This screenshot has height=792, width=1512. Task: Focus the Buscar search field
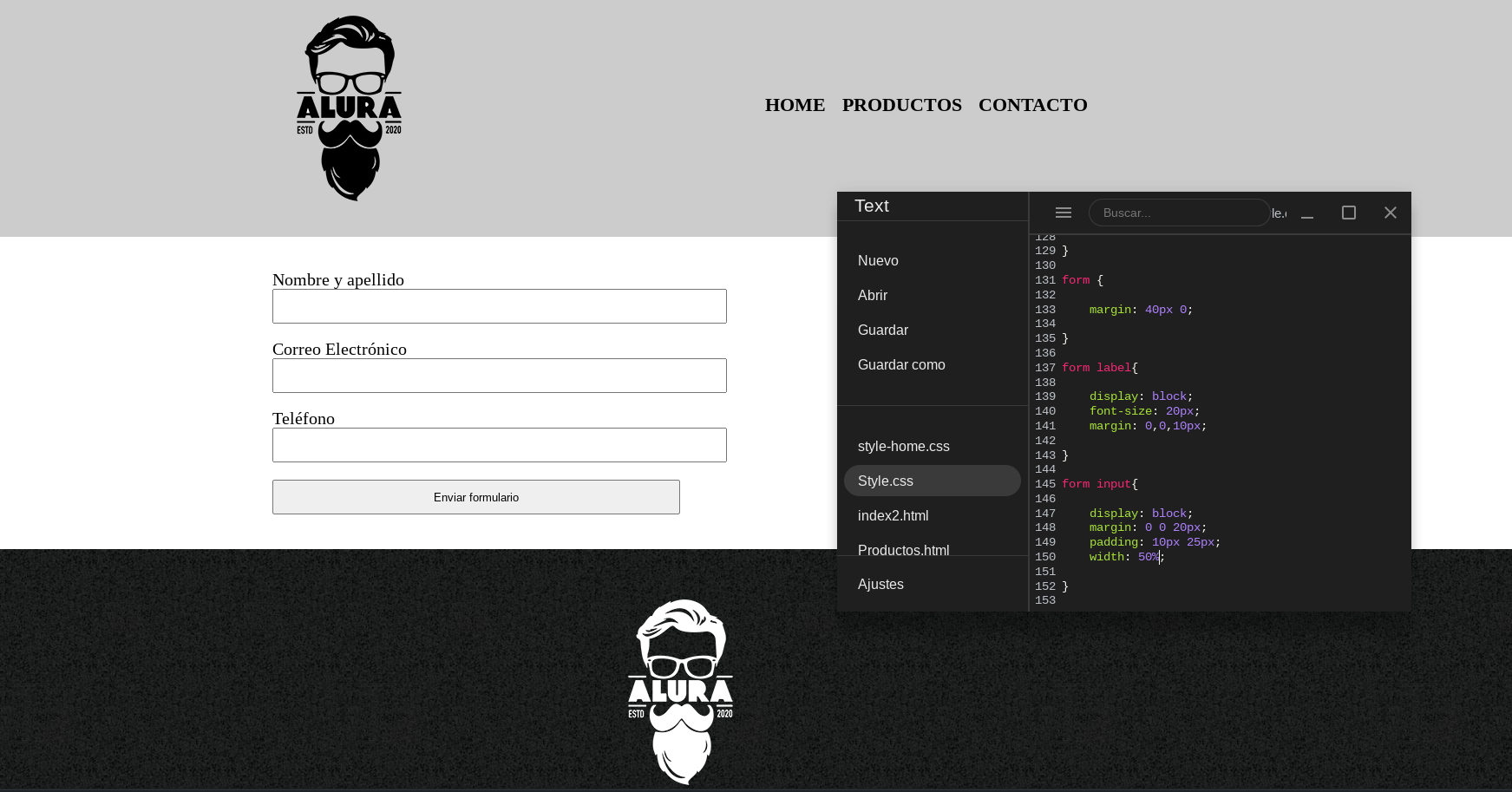click(1180, 213)
